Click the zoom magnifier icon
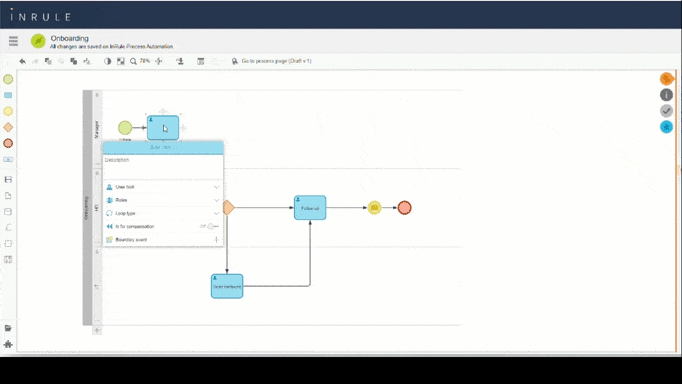The image size is (682, 384). click(133, 61)
